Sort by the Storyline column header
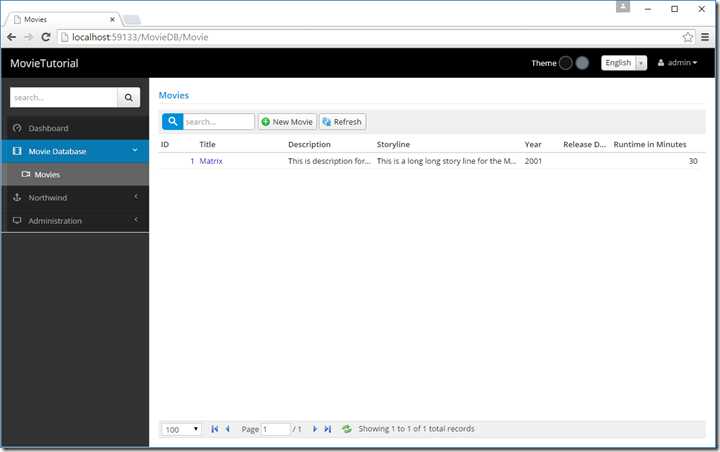This screenshot has width=720, height=452. tap(393, 144)
